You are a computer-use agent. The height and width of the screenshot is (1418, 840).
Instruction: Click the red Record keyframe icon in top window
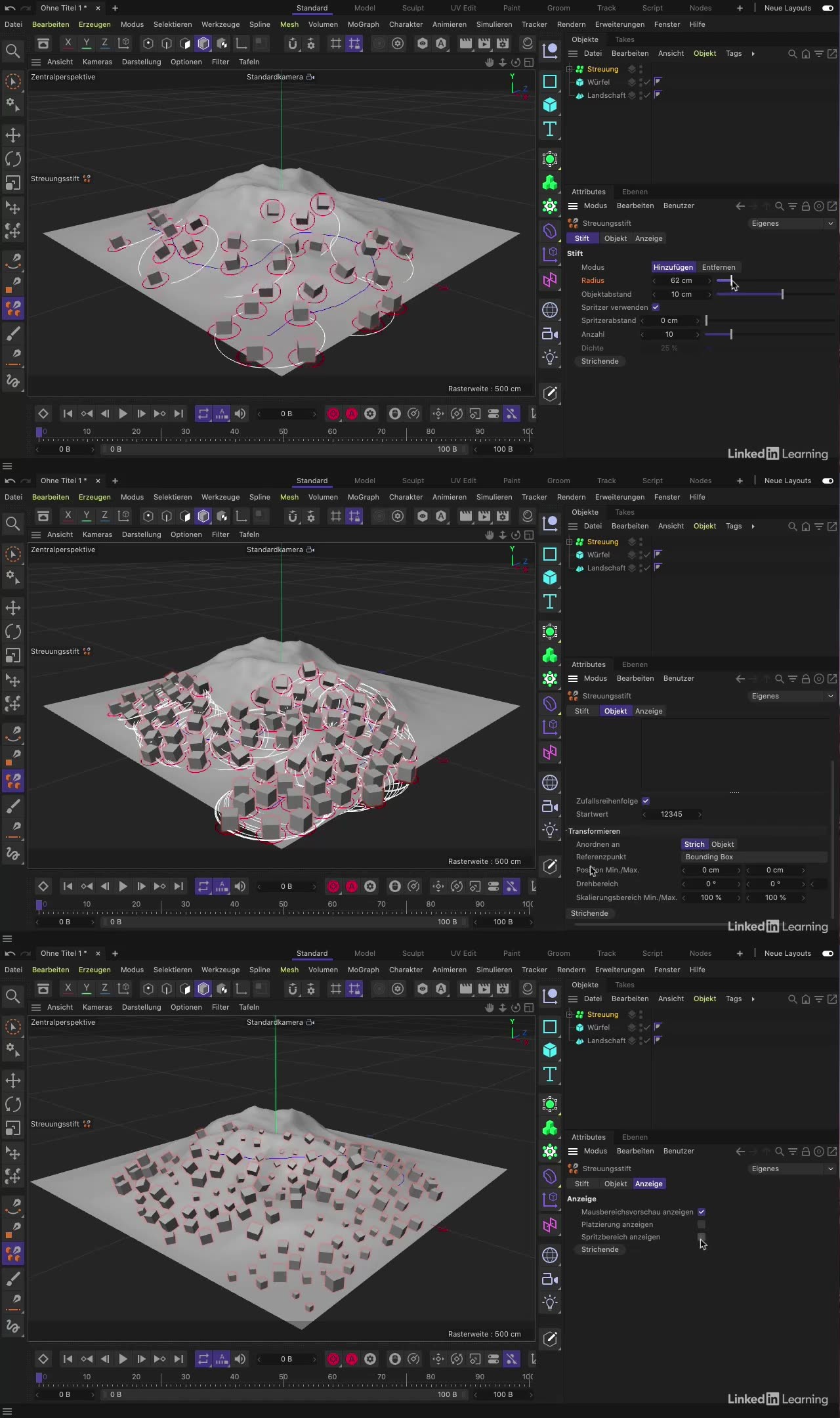click(x=333, y=414)
